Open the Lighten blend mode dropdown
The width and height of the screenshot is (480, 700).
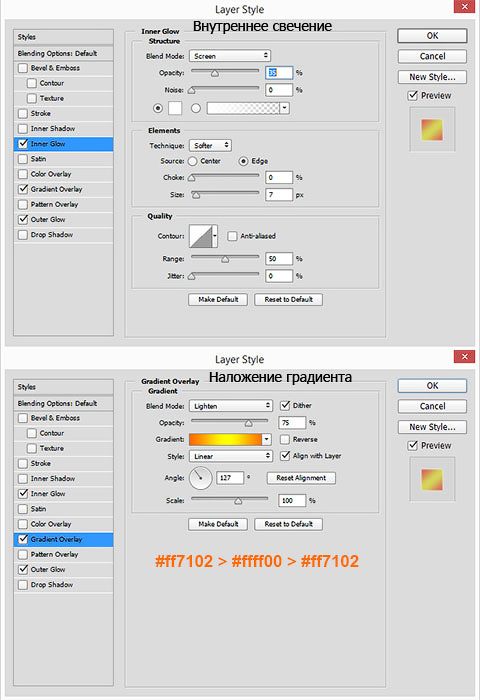[x=231, y=406]
